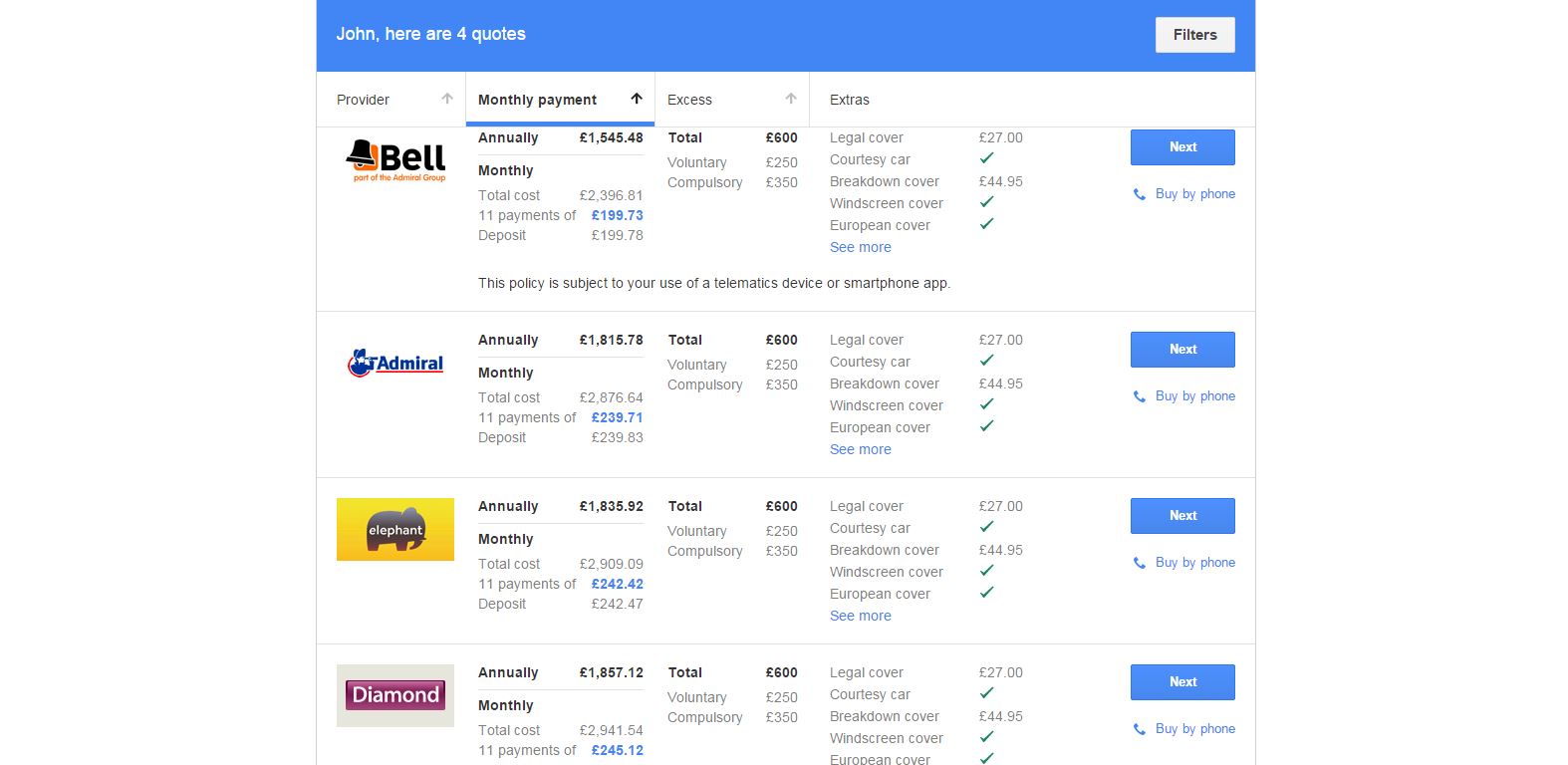This screenshot has height=765, width=1568.
Task: Click Bell's Courtesy car checkmark
Action: [986, 158]
